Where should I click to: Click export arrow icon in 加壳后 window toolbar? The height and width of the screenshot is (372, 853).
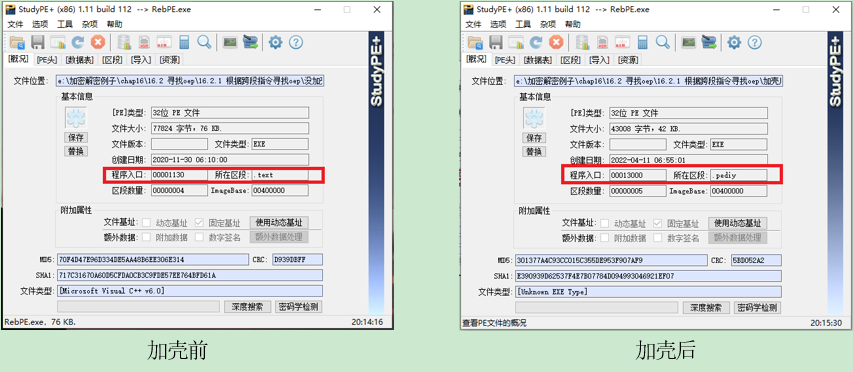click(708, 42)
